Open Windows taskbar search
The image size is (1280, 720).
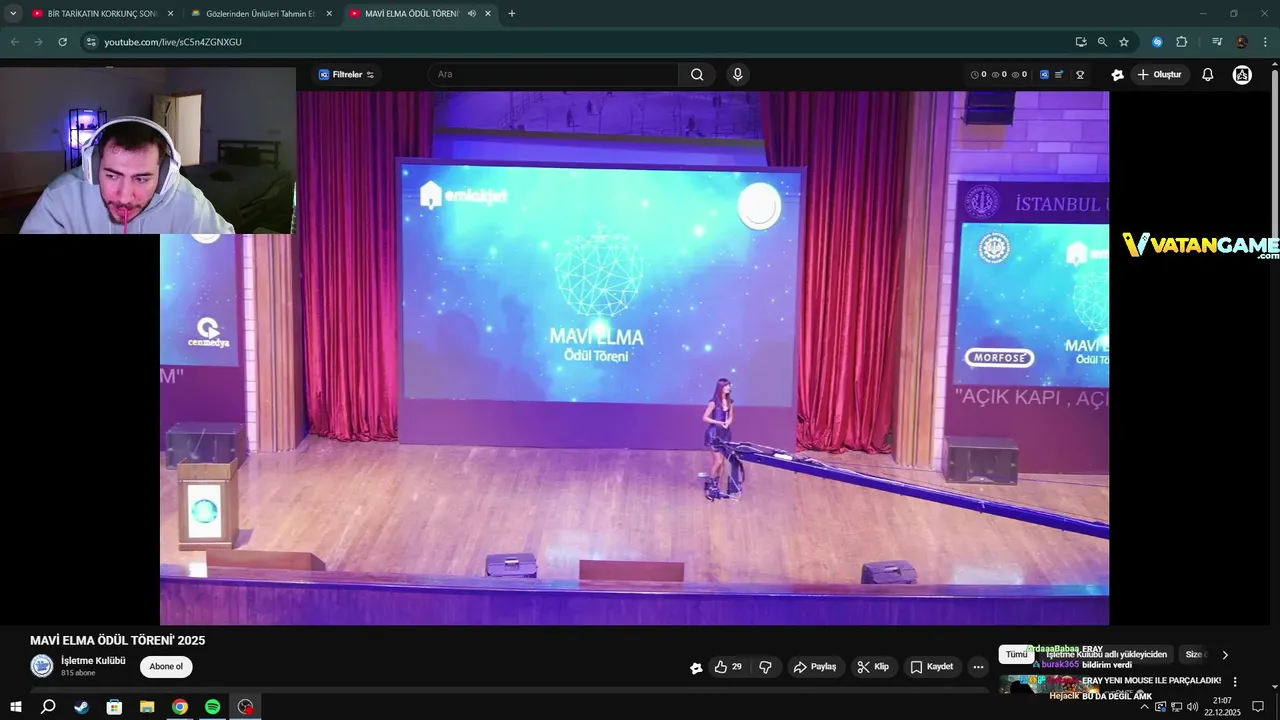click(48, 707)
